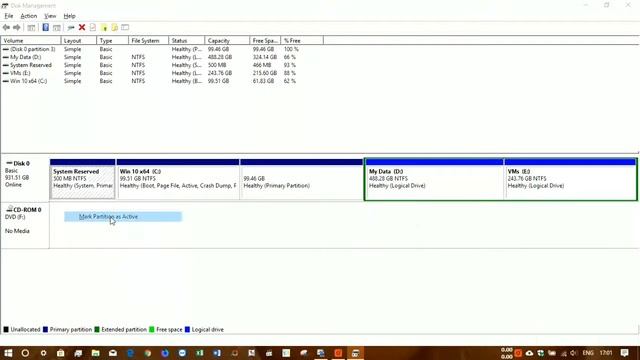Viewport: 640px width, 360px height.
Task: Open File Explorer from the taskbar
Action: (x=96, y=353)
